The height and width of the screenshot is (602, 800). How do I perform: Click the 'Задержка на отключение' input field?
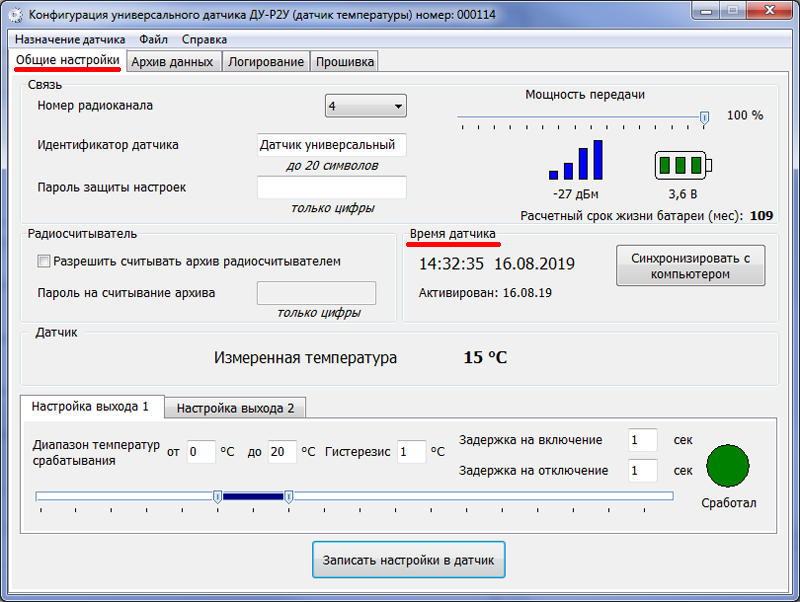click(643, 470)
